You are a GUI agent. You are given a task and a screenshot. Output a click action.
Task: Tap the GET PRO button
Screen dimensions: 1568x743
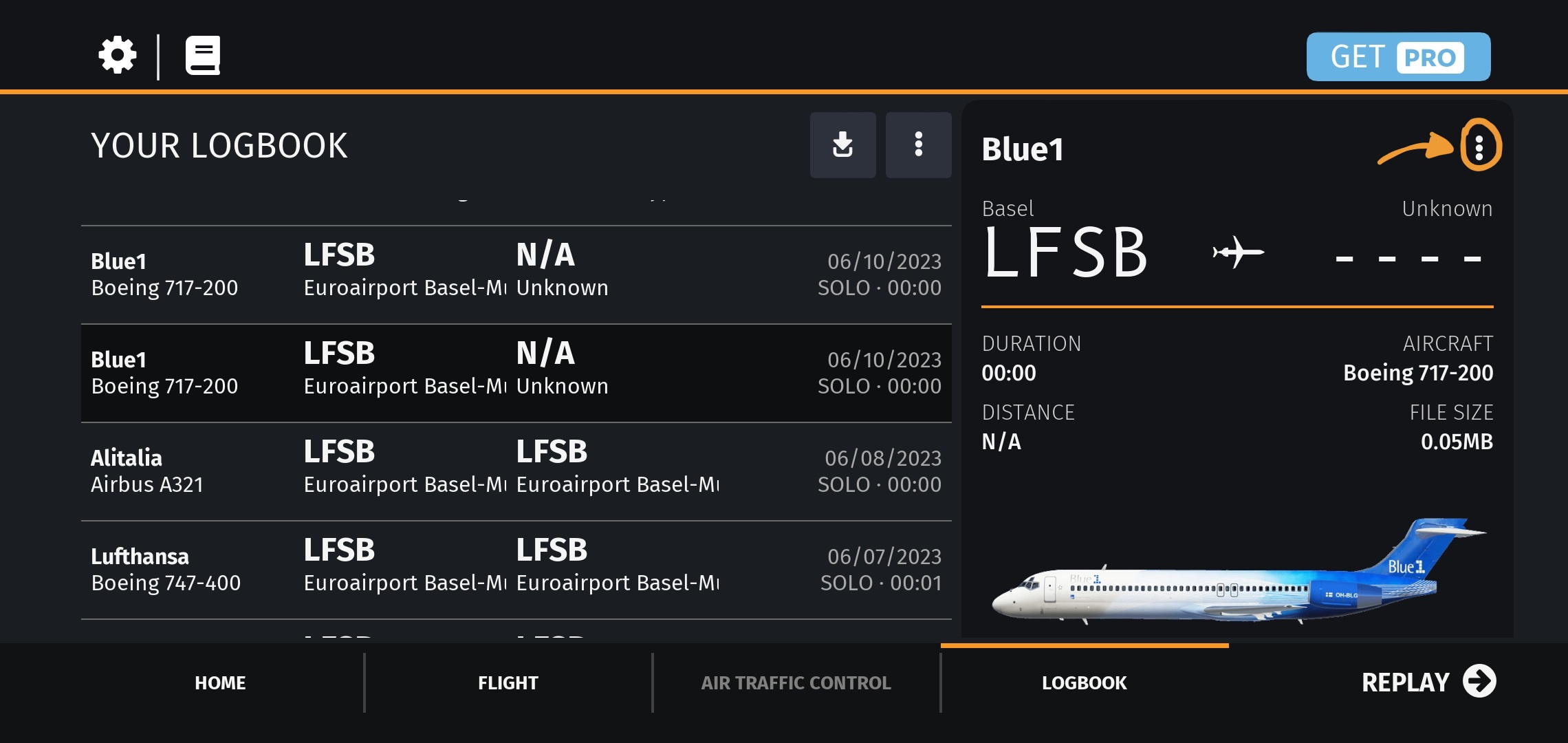(1398, 56)
